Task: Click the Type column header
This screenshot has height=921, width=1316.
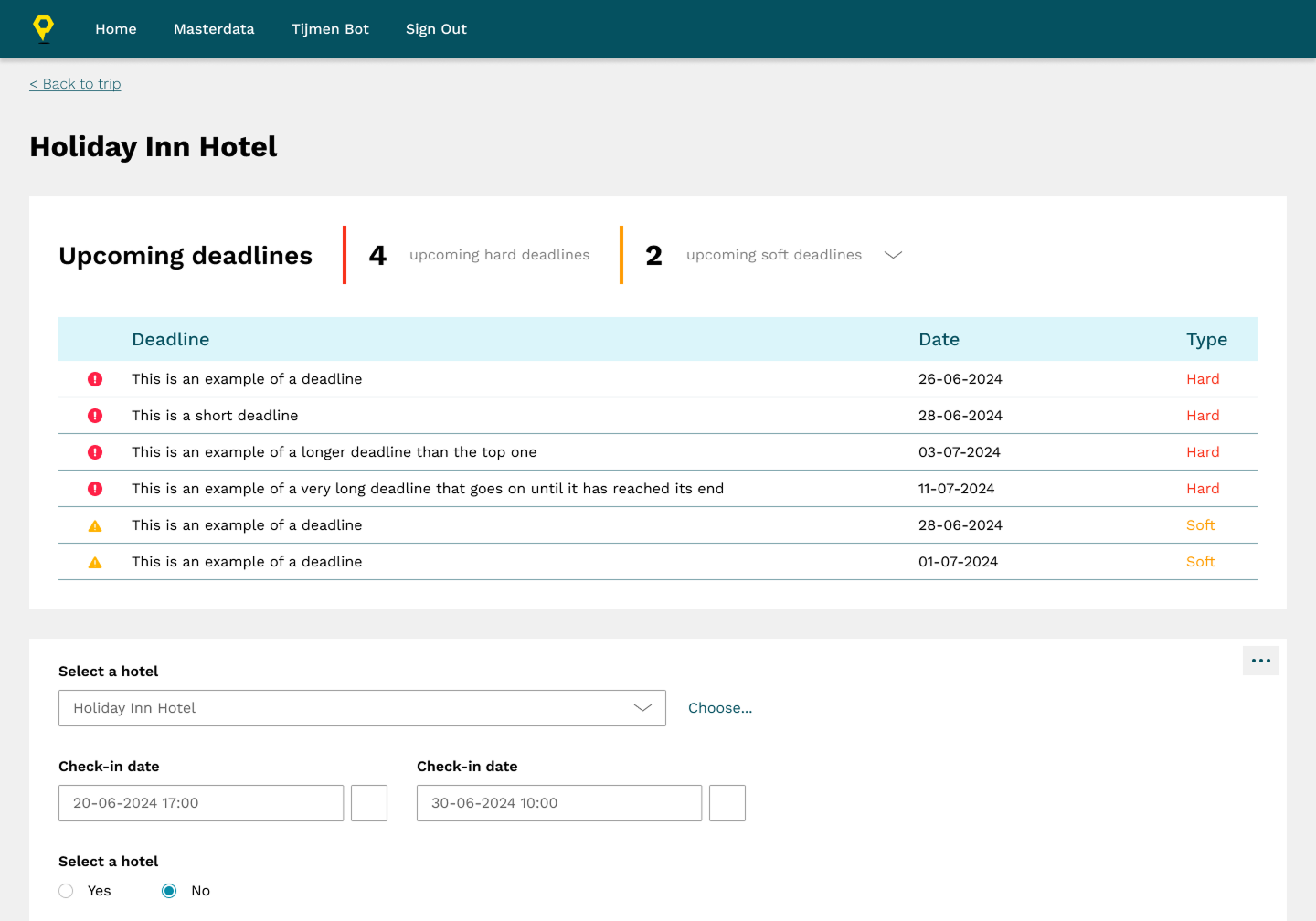Action: tap(1206, 340)
